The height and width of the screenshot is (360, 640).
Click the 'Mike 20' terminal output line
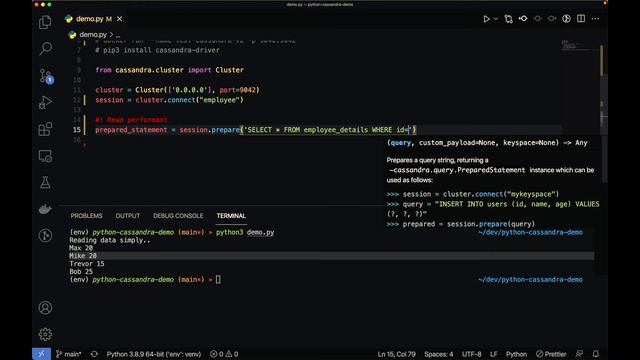click(83, 256)
